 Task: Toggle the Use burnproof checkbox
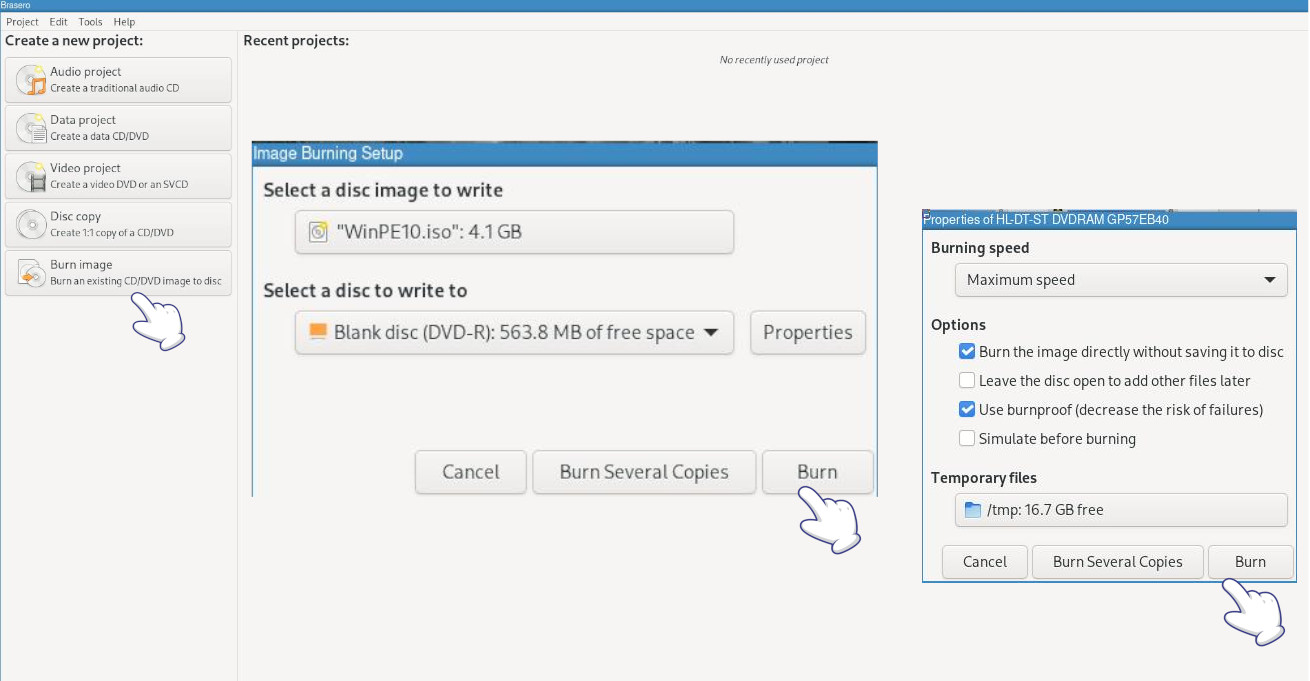tap(967, 410)
